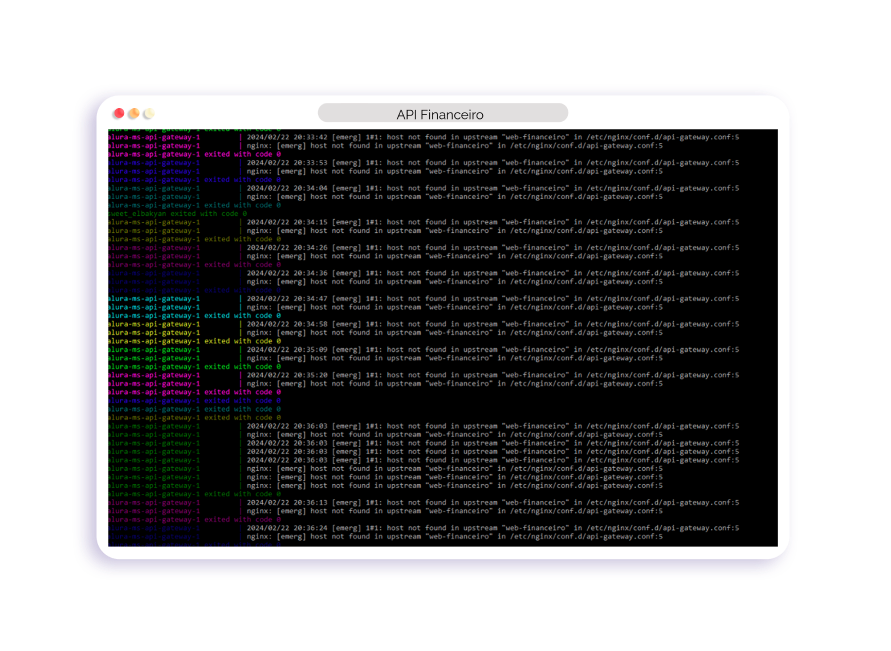Click the cyan gateway name beside 20:34:47
Image resolution: width=891 pixels, height=651 pixels.
(x=154, y=298)
